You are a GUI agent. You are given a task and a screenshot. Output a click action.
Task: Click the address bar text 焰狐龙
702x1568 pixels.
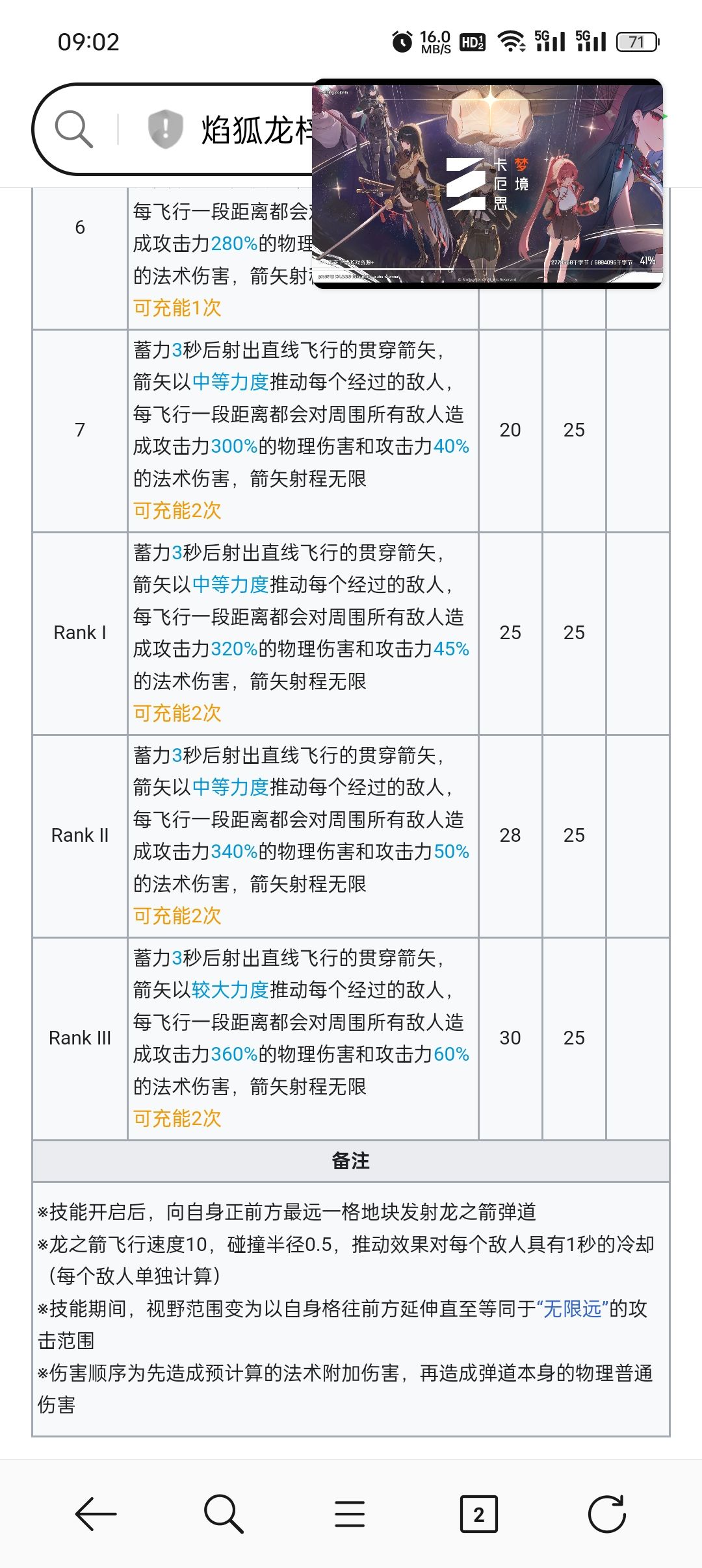257,129
